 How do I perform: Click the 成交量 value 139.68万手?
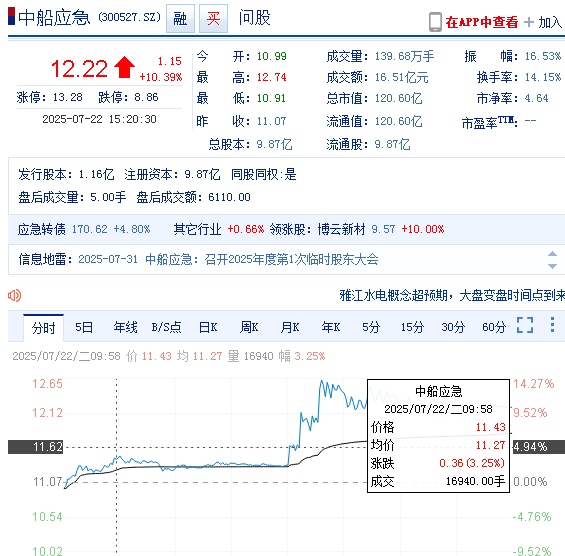pyautogui.click(x=404, y=56)
